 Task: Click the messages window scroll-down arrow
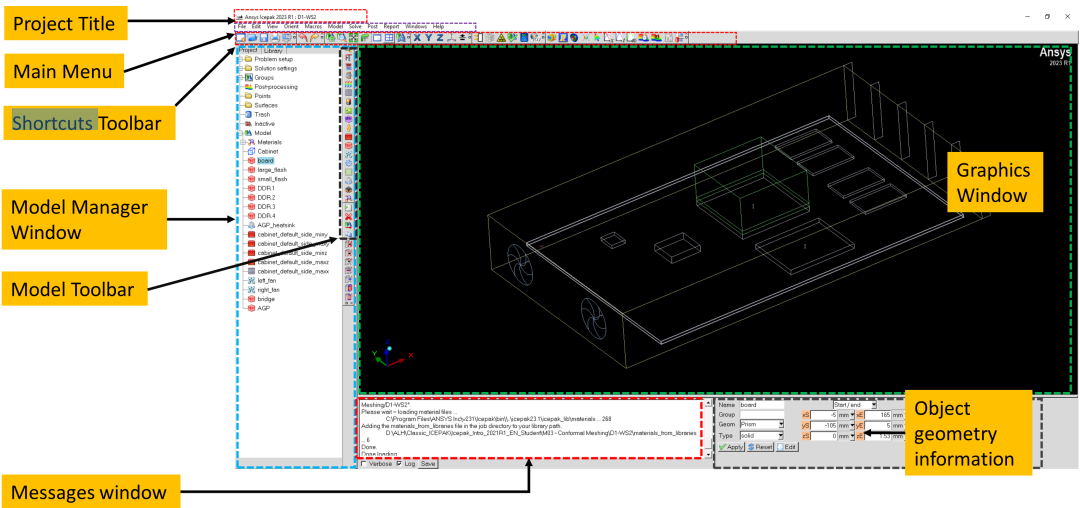pyautogui.click(x=707, y=455)
